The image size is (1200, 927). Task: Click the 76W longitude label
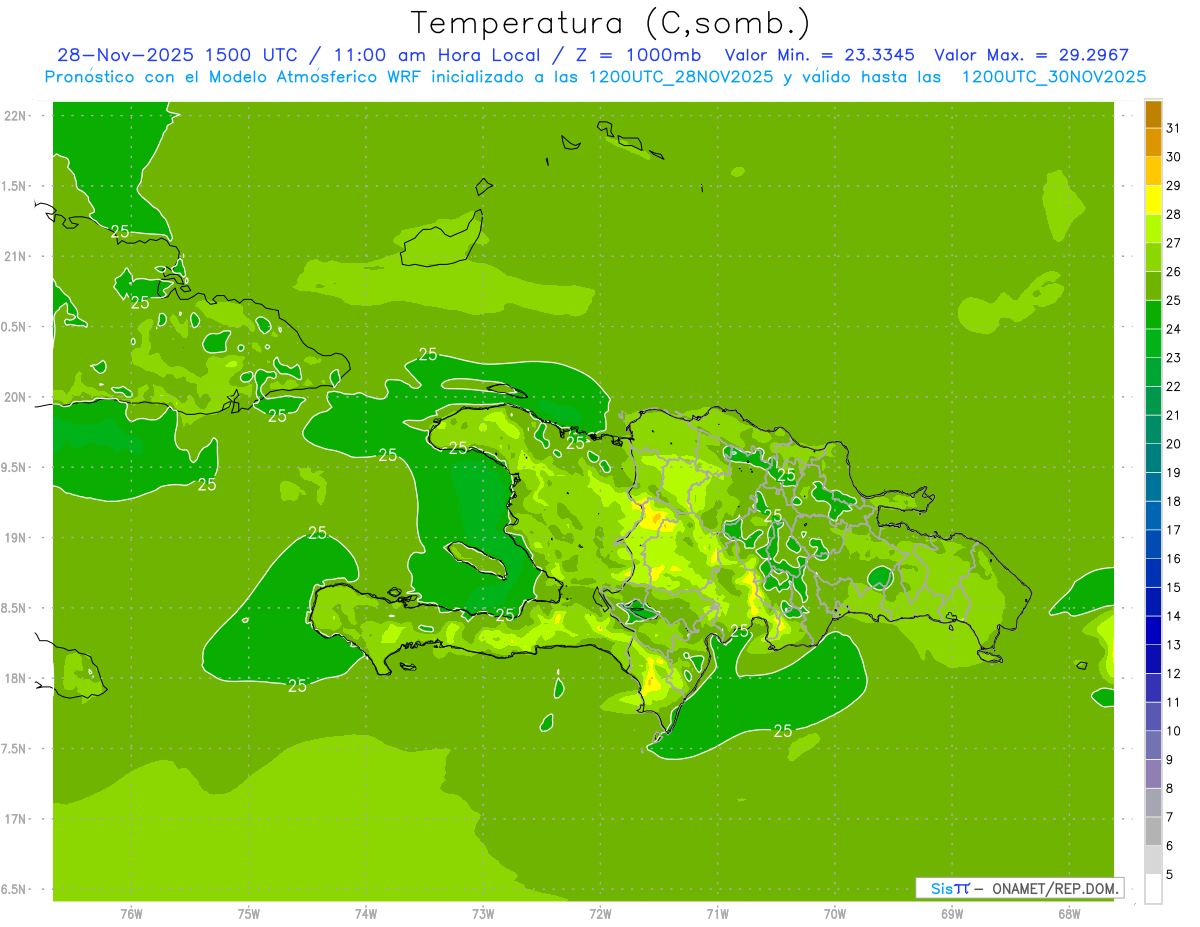tap(131, 914)
